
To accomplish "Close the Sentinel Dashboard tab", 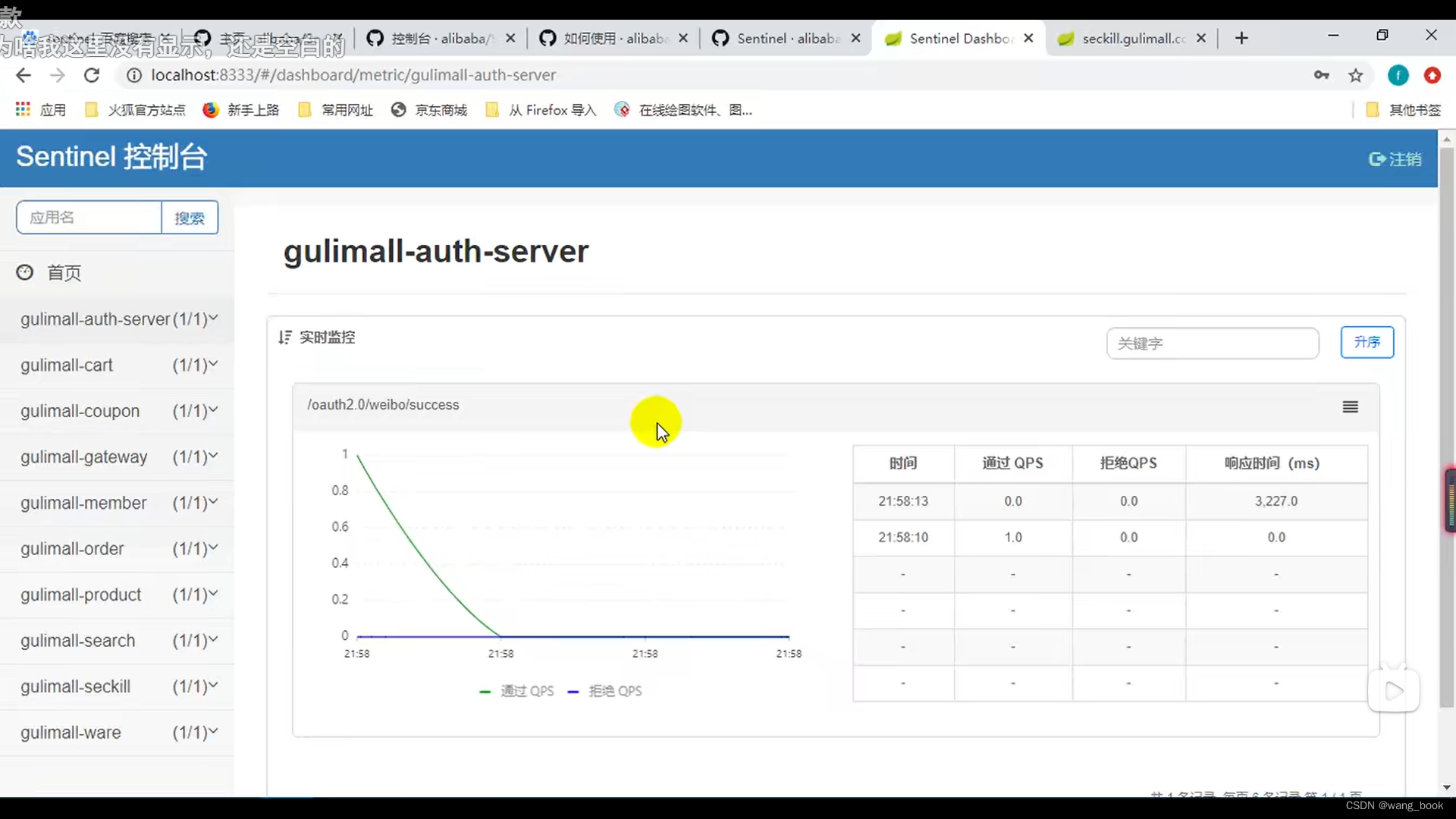I will pos(1028,38).
